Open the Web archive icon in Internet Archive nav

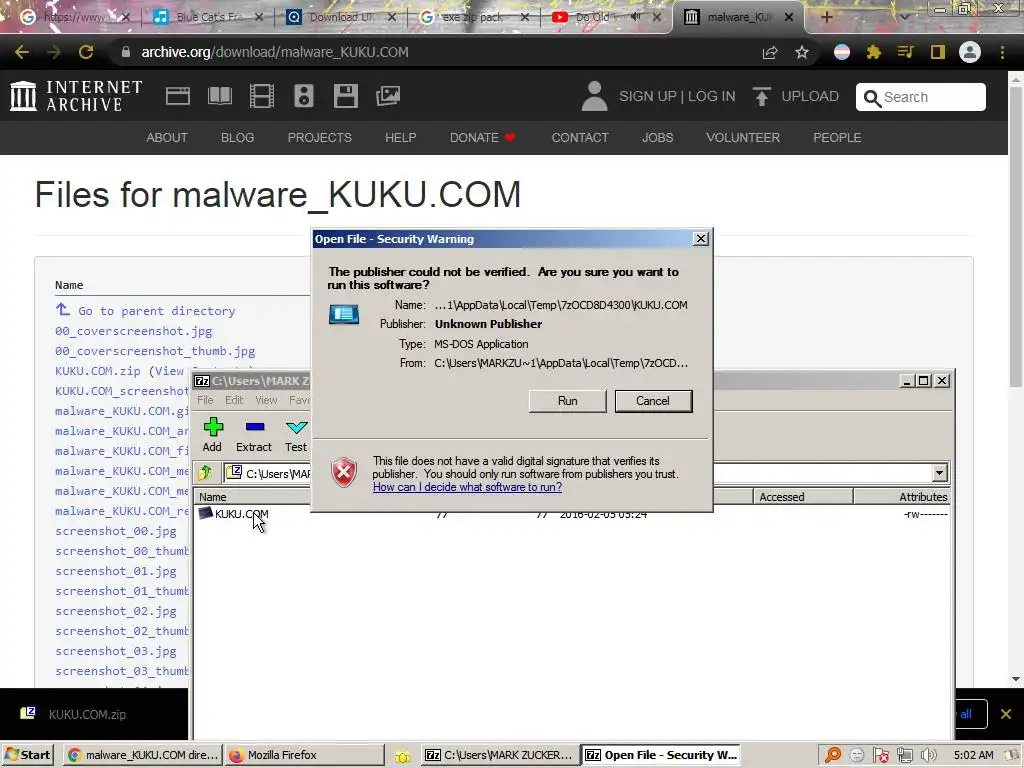[x=178, y=96]
